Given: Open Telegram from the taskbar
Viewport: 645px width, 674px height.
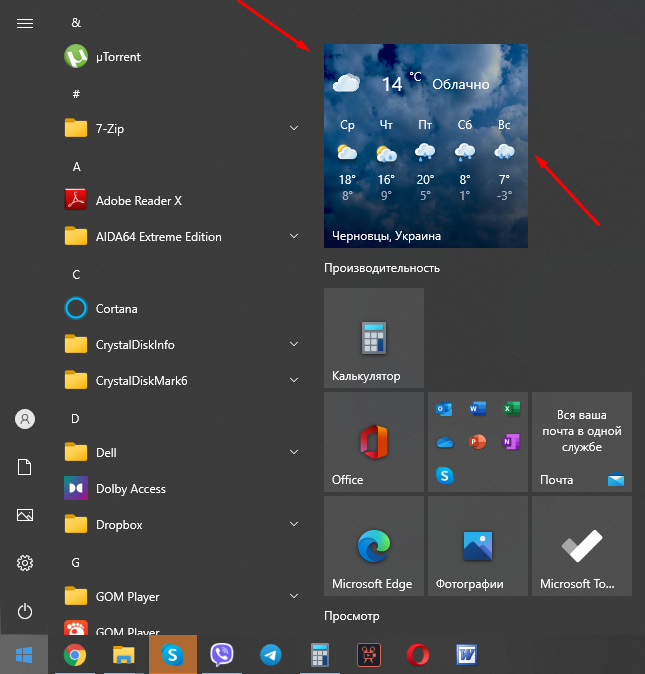Looking at the screenshot, I should [x=270, y=655].
